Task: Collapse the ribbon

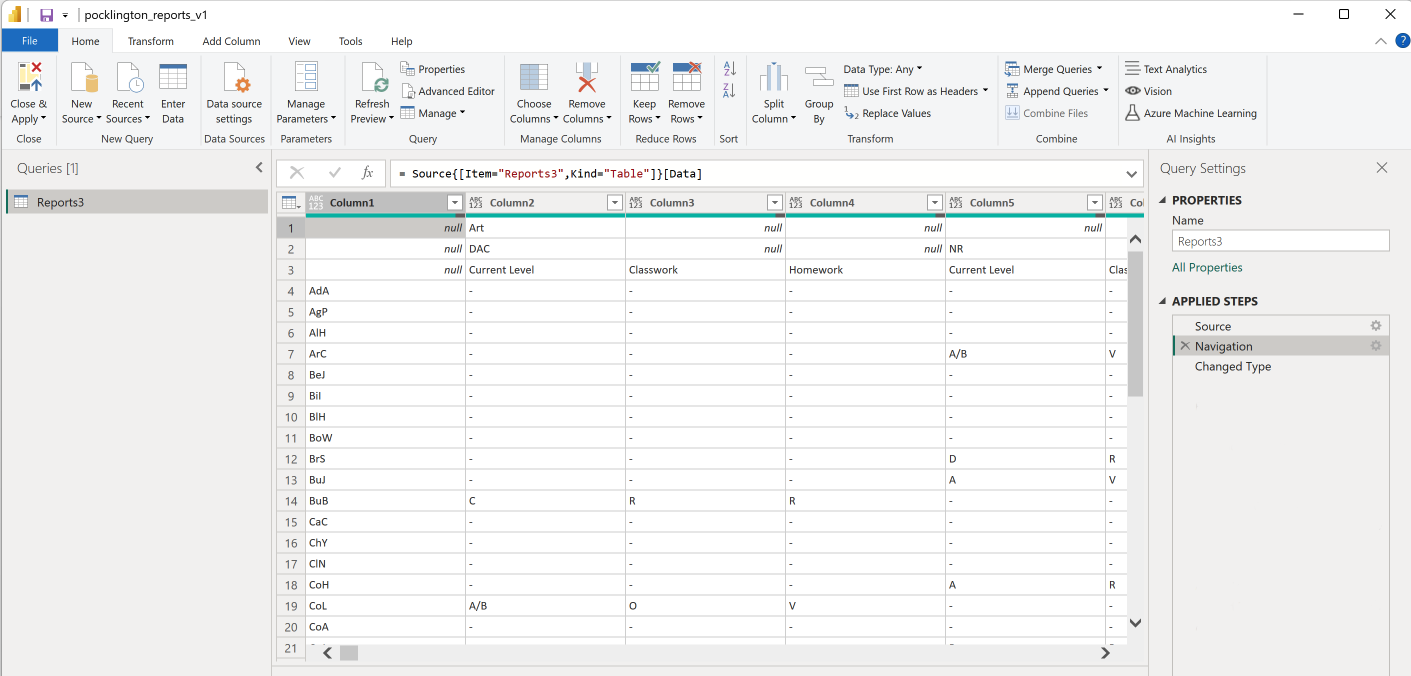Action: coord(1381,41)
